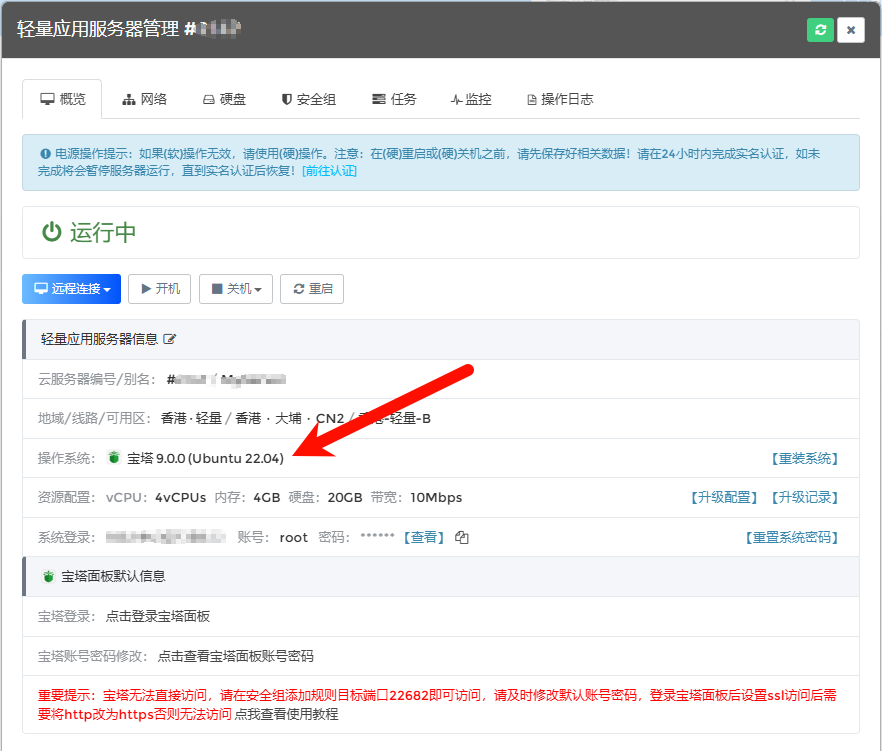Click the BaoTa icon in 宝塔面板默认信息 header
This screenshot has height=751, width=882.
[x=48, y=576]
